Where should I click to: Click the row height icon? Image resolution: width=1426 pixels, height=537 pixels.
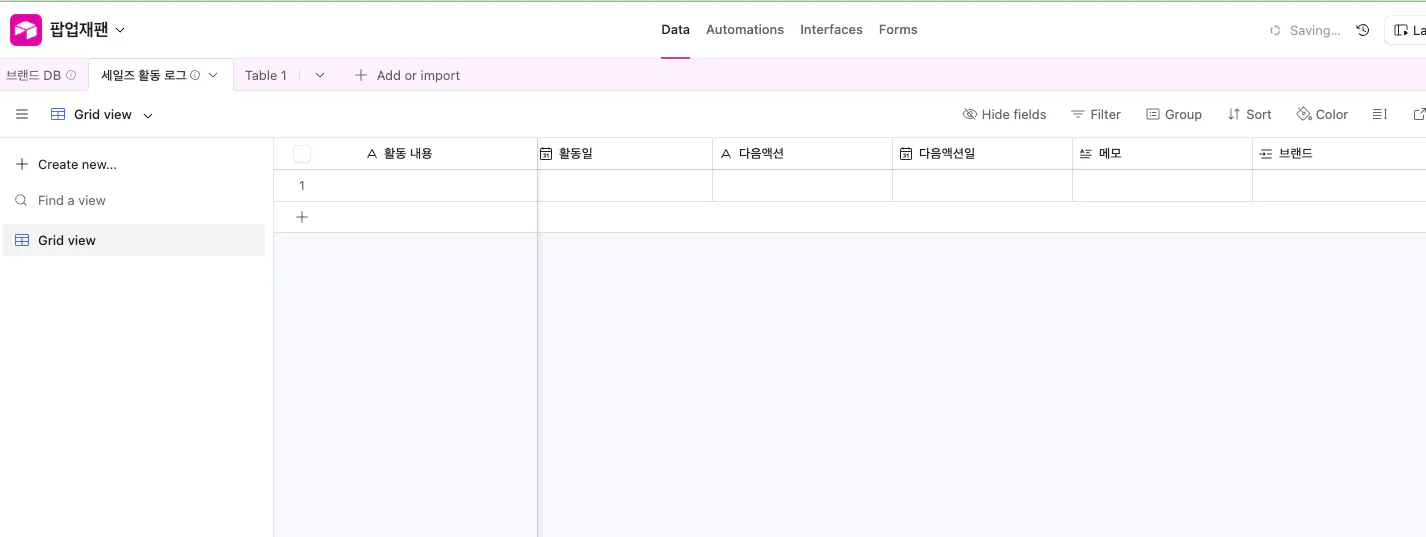(1380, 114)
